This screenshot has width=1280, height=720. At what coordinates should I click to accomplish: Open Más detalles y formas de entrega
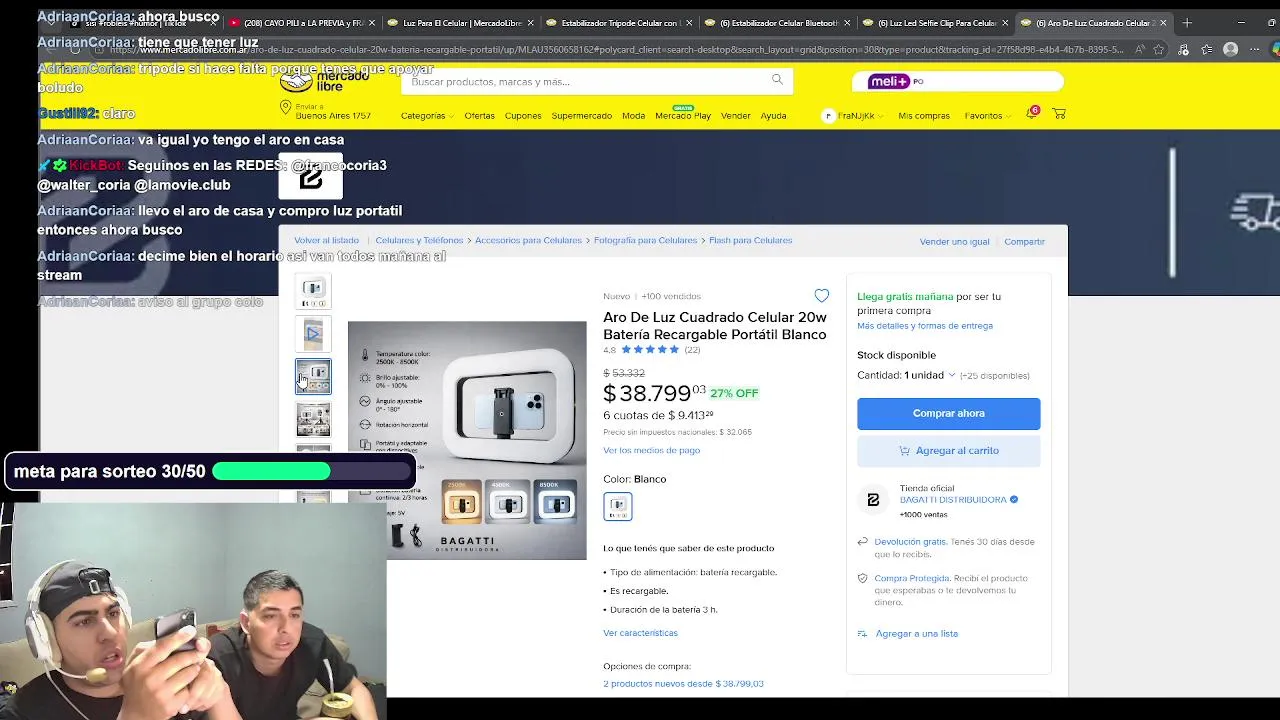[925, 326]
